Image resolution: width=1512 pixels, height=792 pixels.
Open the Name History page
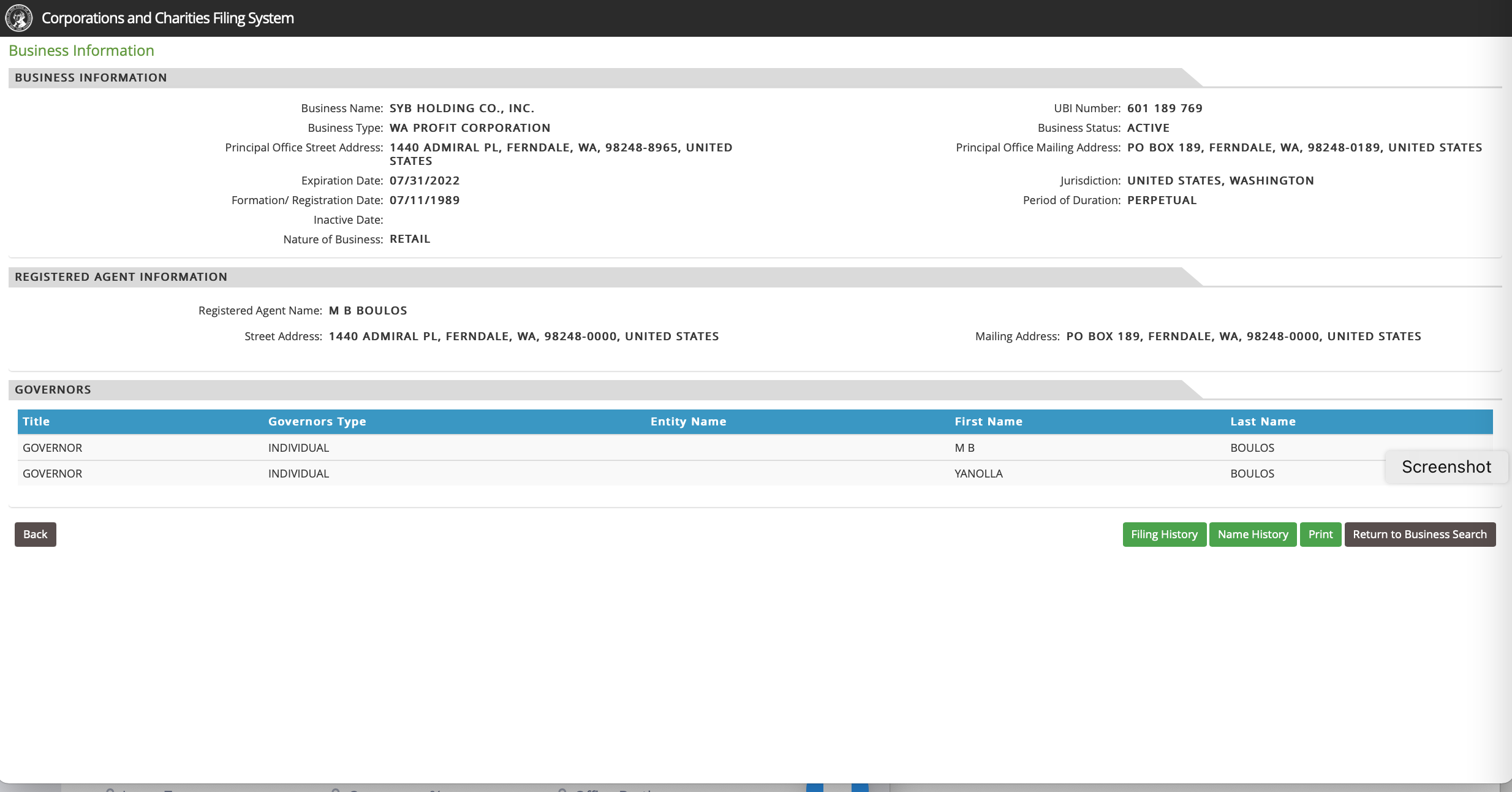point(1252,535)
